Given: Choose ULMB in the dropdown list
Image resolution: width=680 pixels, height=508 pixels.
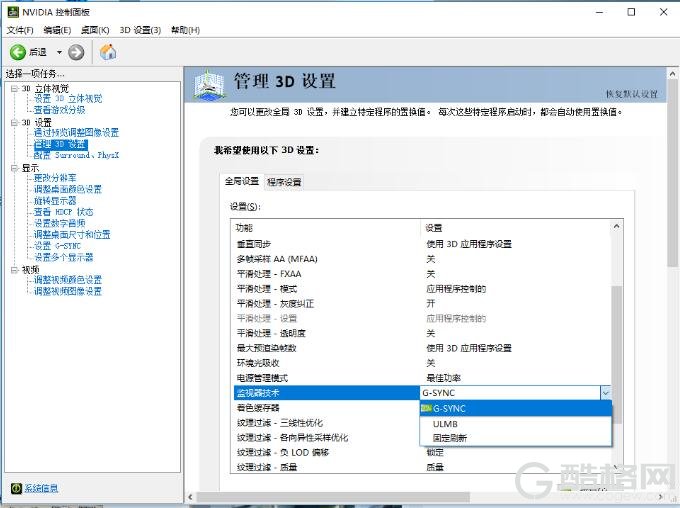Looking at the screenshot, I should pos(516,423).
